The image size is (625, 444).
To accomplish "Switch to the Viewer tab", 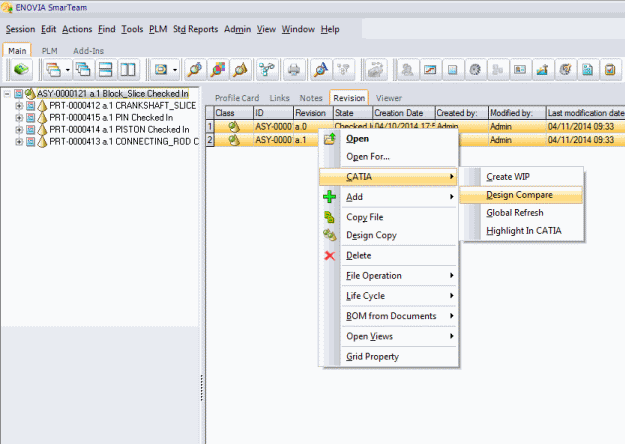I will 389,98.
